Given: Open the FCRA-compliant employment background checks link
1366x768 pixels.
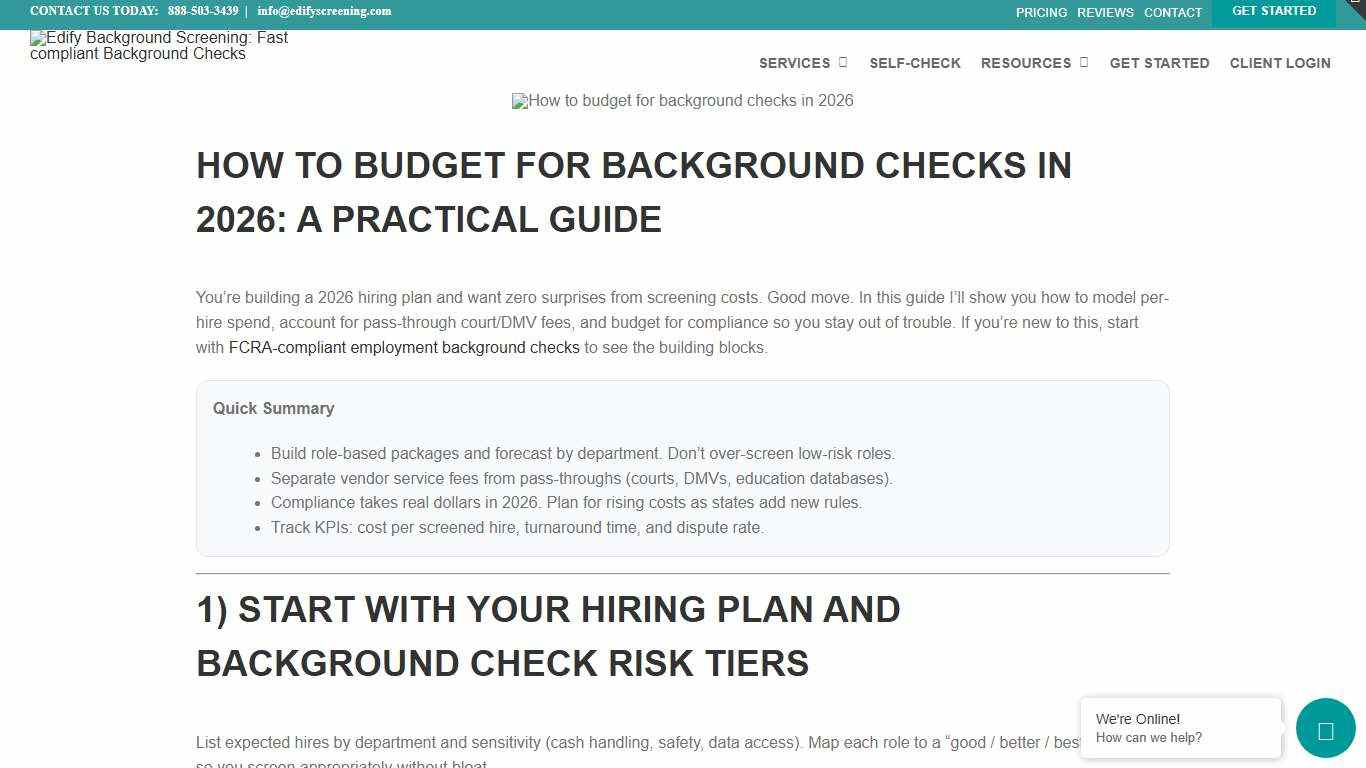Looking at the screenshot, I should pos(404,347).
